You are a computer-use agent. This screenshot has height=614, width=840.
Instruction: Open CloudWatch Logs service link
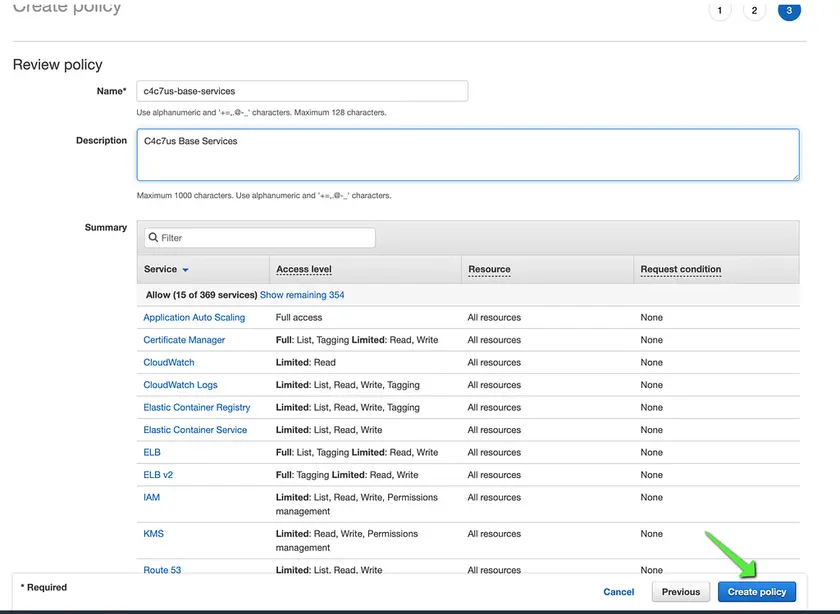point(180,385)
